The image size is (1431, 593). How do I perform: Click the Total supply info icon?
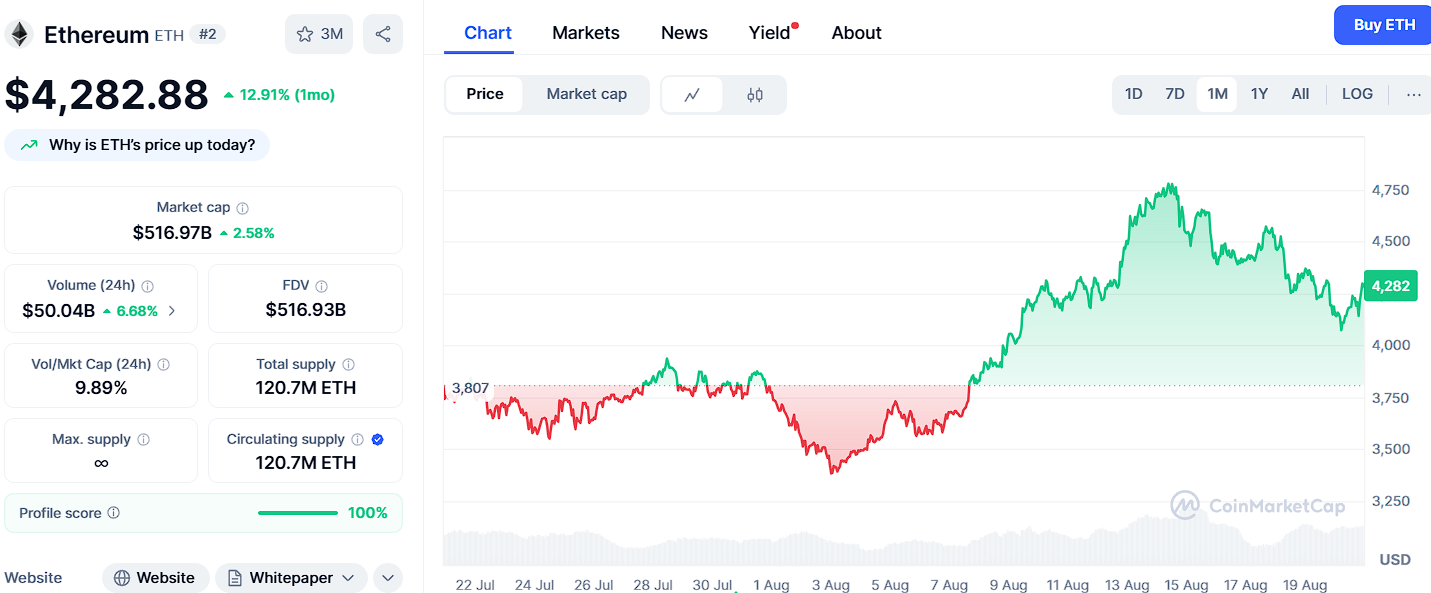[x=348, y=365]
